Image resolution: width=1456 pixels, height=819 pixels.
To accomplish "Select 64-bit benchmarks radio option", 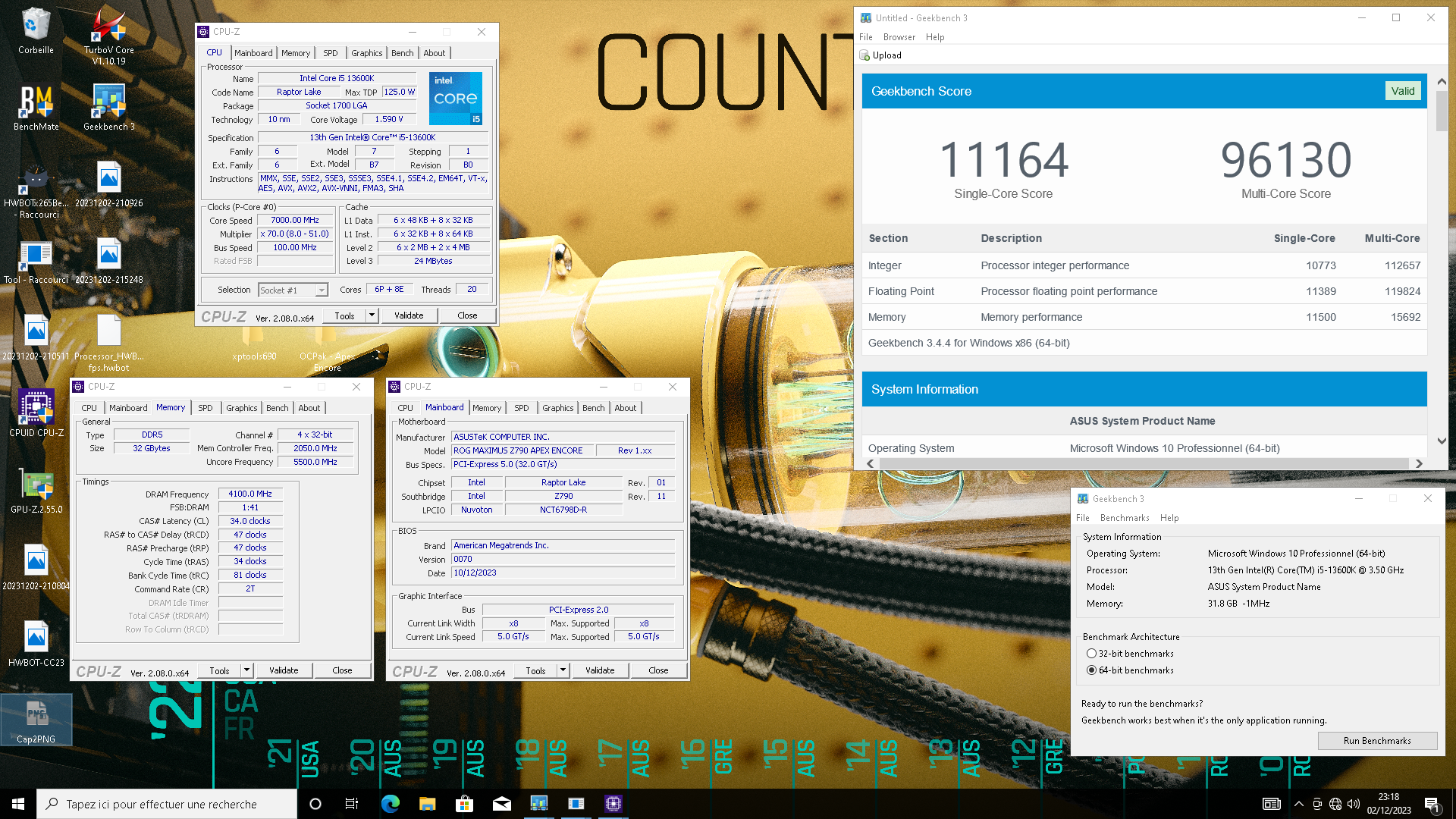I will (1091, 670).
